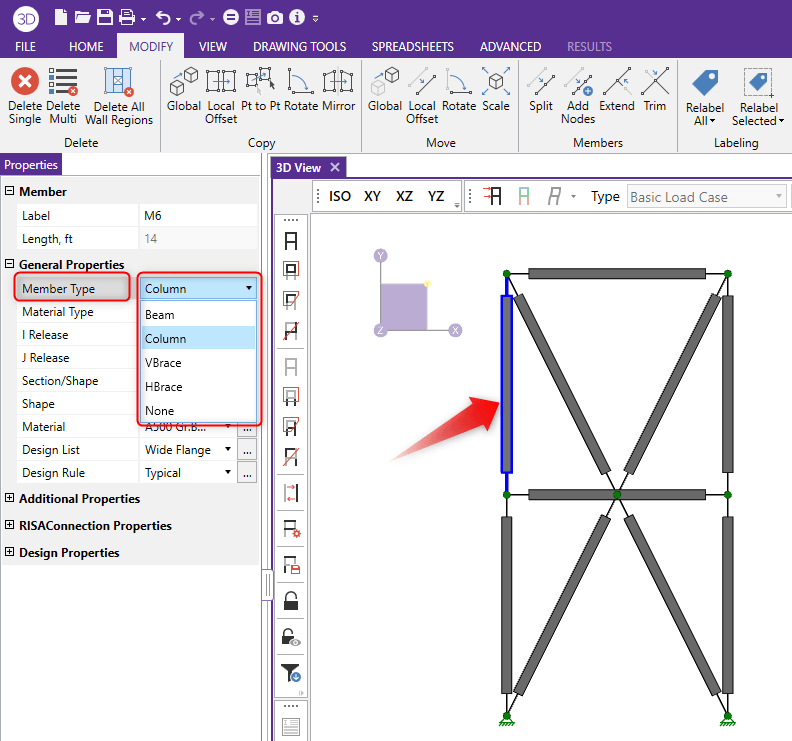Select the Copy Mirror tool
The image size is (792, 741).
tap(338, 82)
